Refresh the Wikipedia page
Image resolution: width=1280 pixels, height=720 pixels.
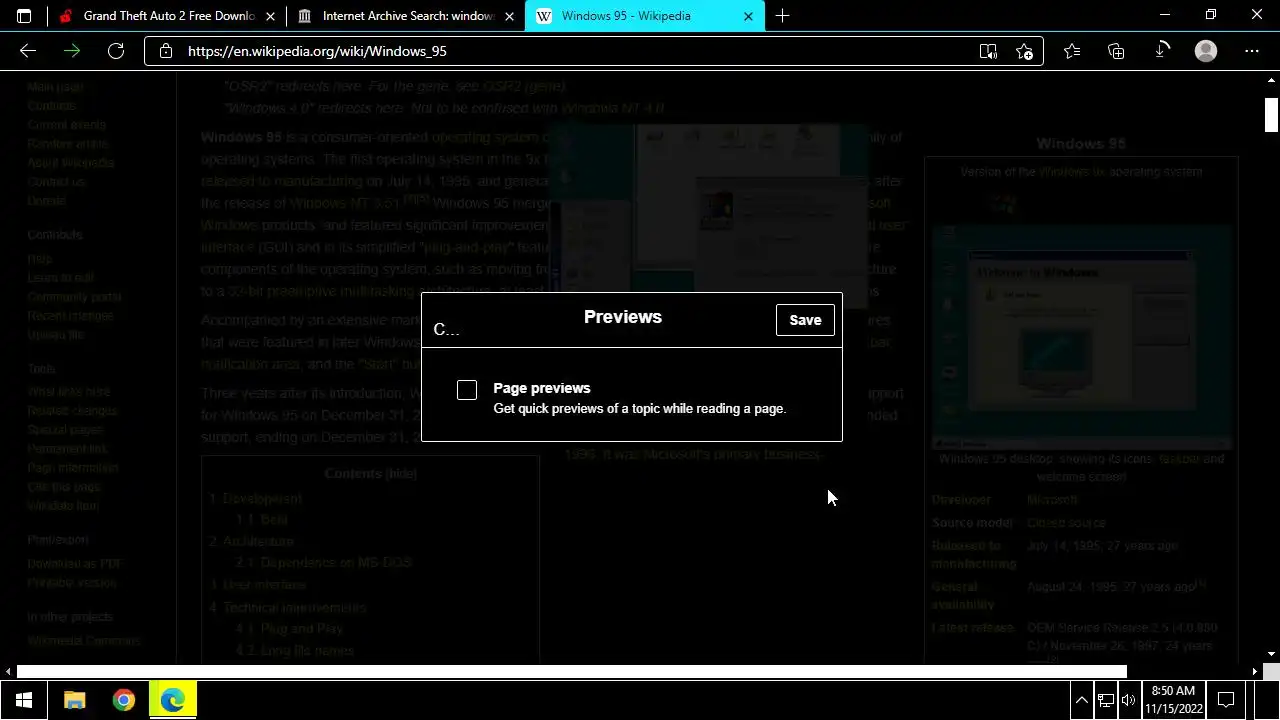116,51
